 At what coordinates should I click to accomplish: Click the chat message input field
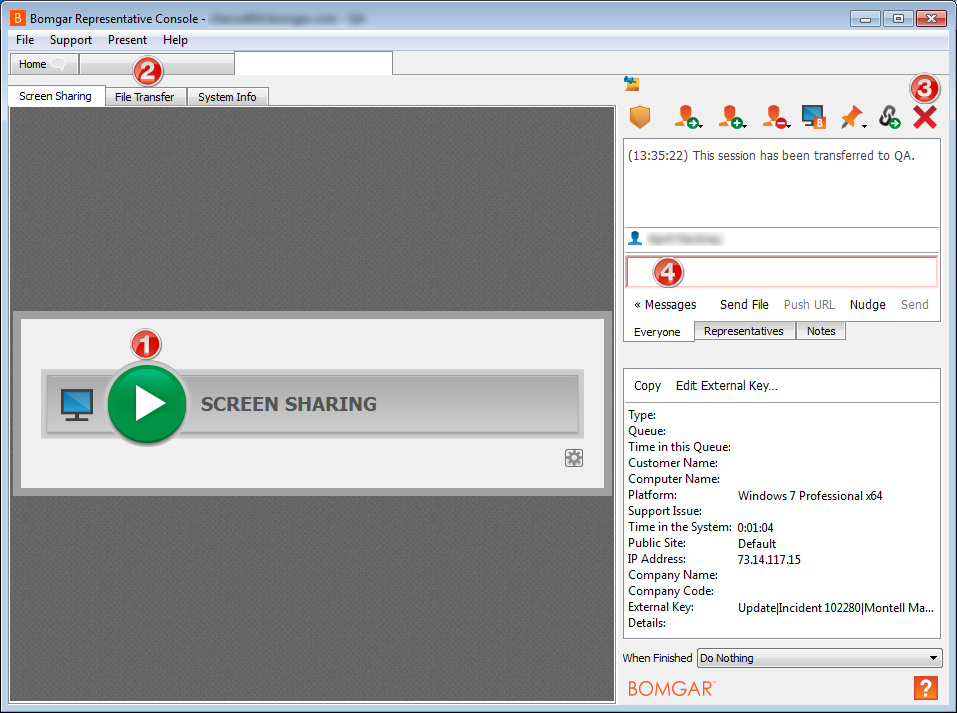click(781, 272)
